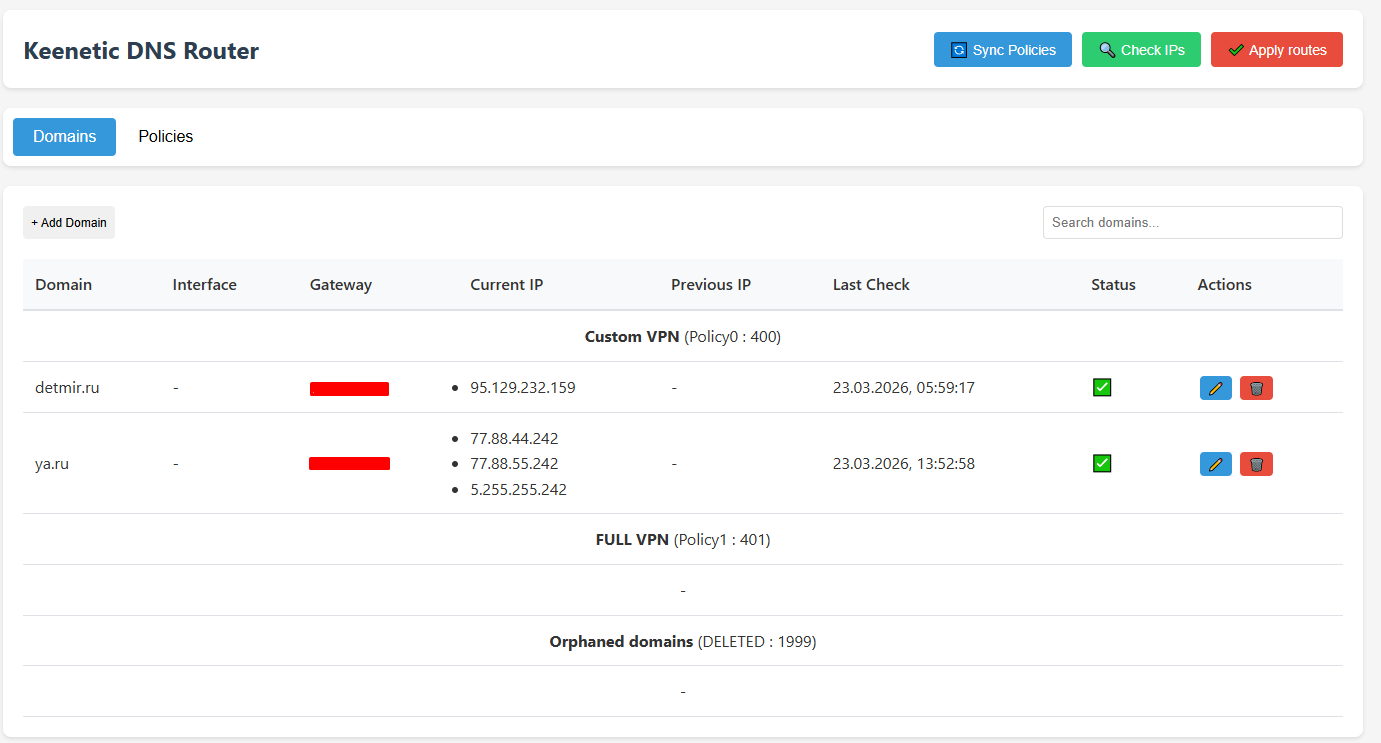Select the Orphaned domains group header row
Screen dimensions: 1381x743
(682, 642)
